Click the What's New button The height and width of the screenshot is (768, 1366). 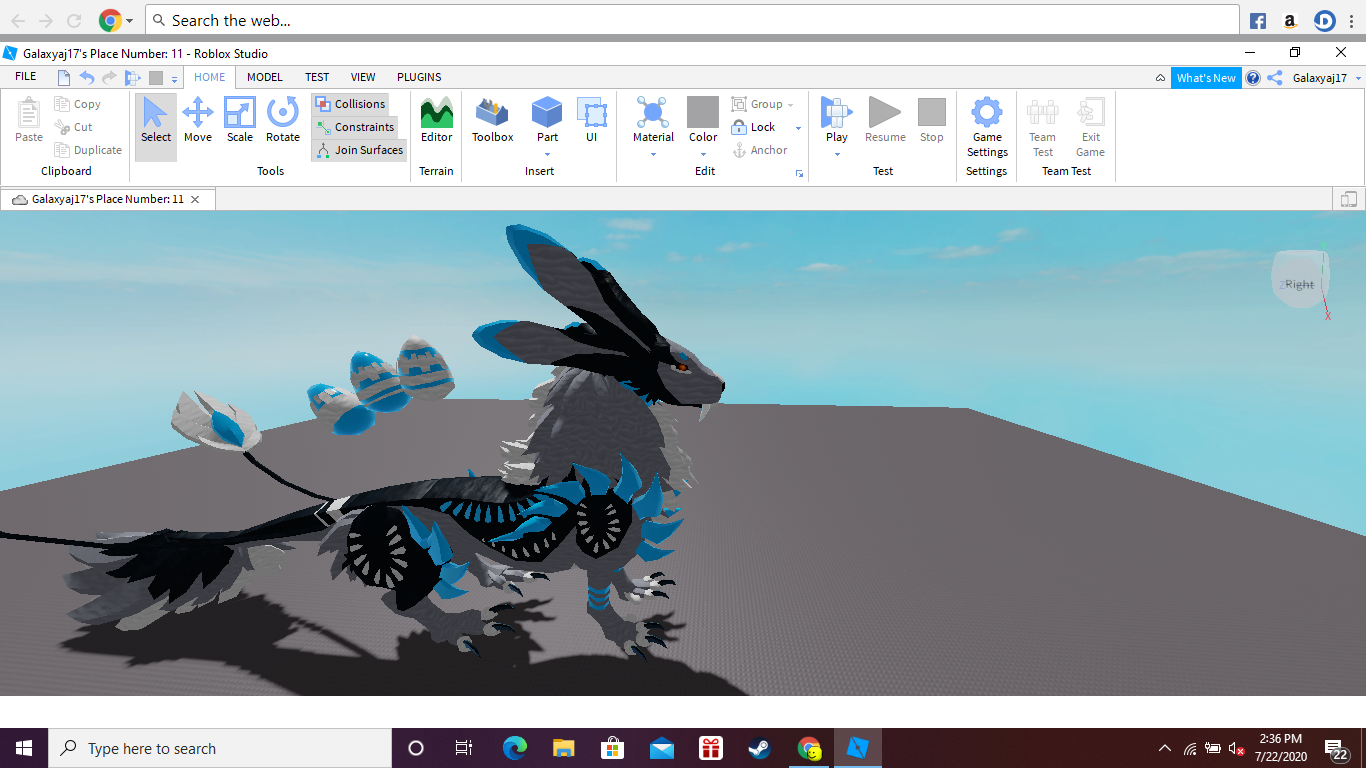(1206, 78)
